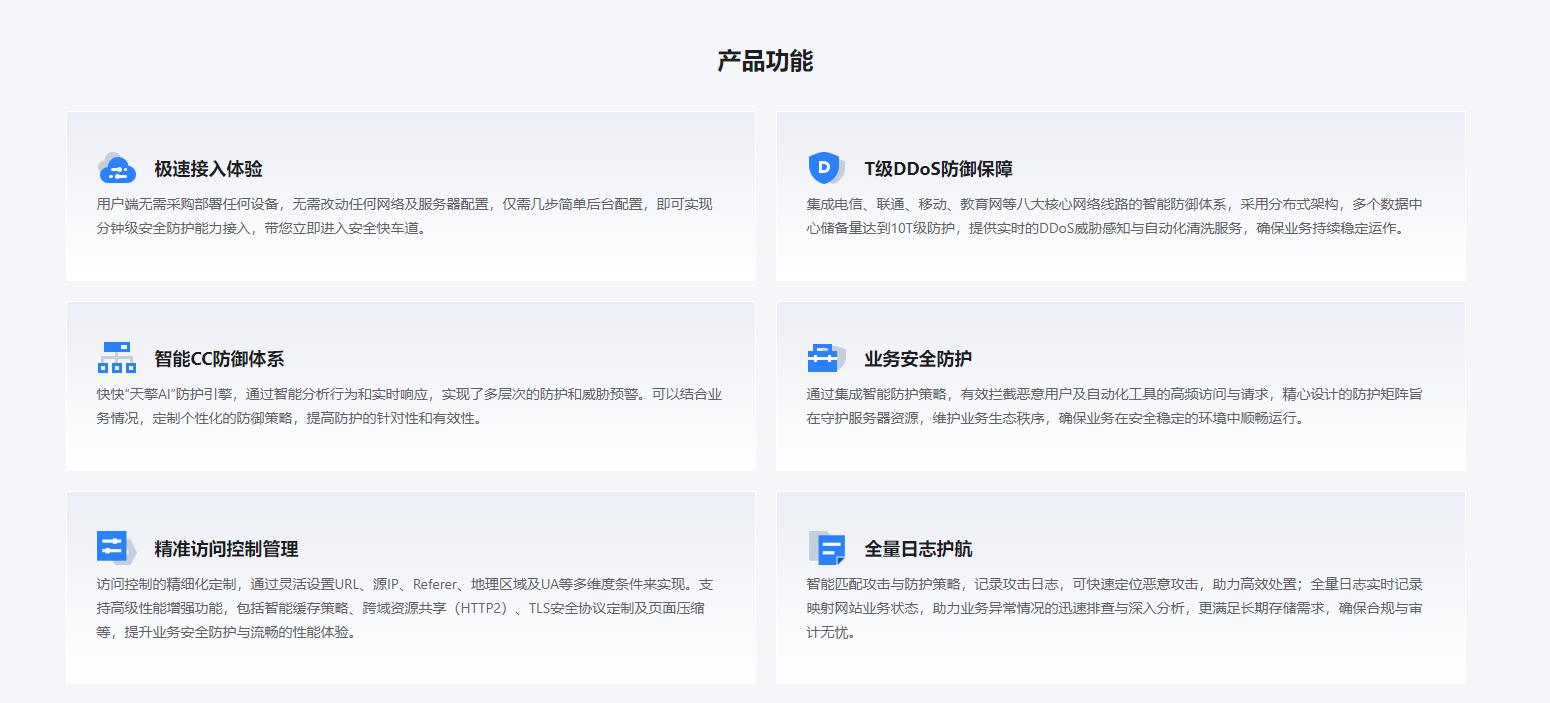
Task: Open the 极速接入体验 heading
Action: [208, 169]
